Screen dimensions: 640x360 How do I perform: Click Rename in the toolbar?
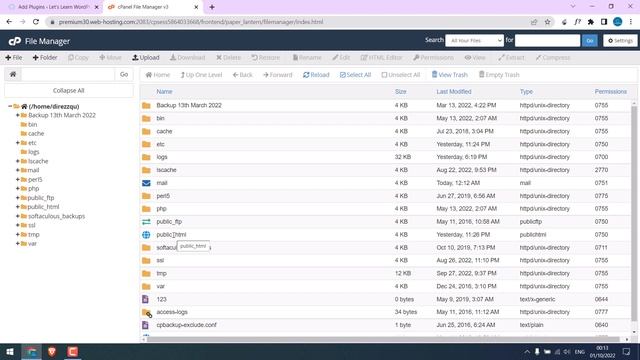307,58
